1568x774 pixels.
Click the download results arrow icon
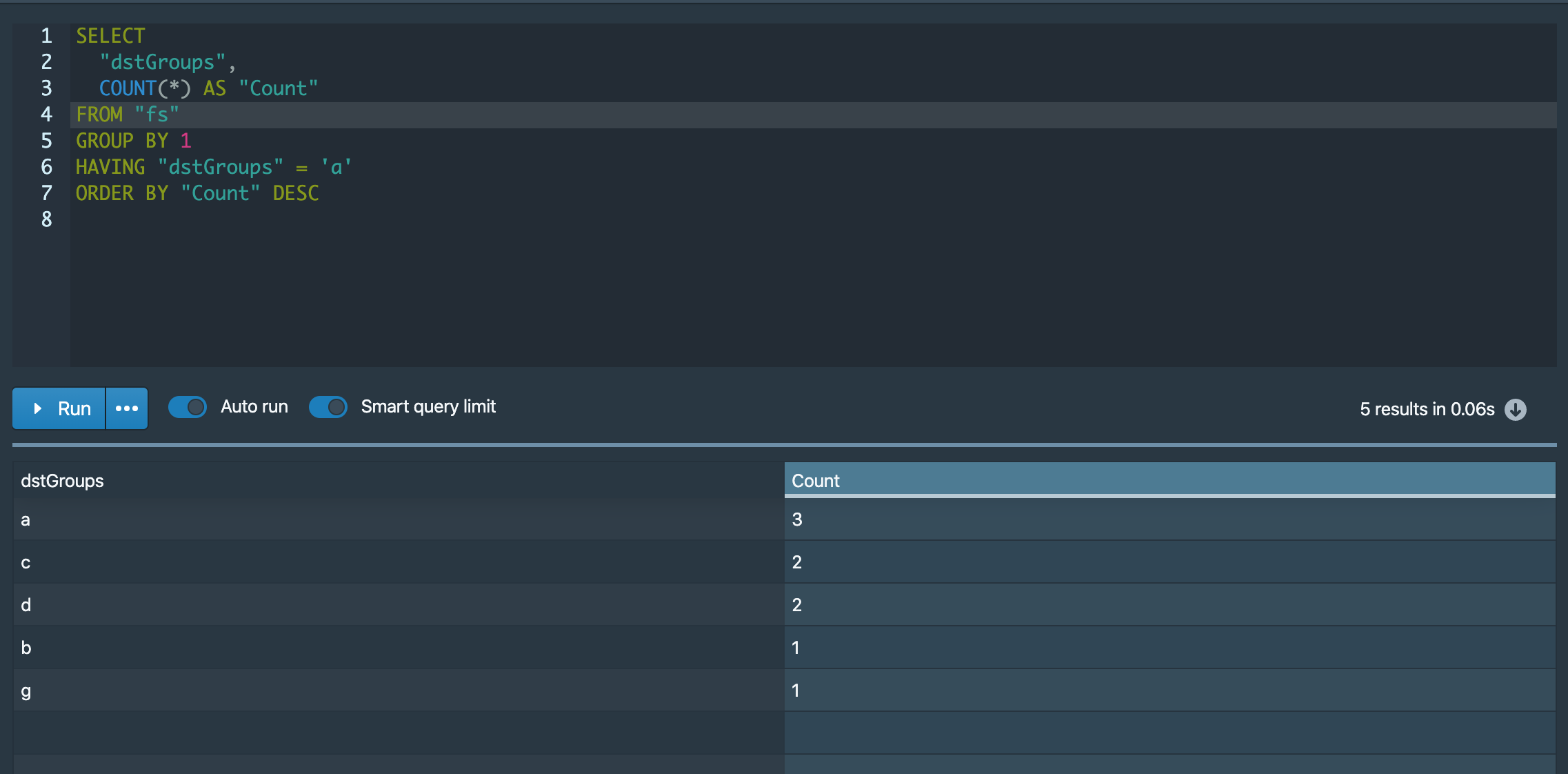1515,409
